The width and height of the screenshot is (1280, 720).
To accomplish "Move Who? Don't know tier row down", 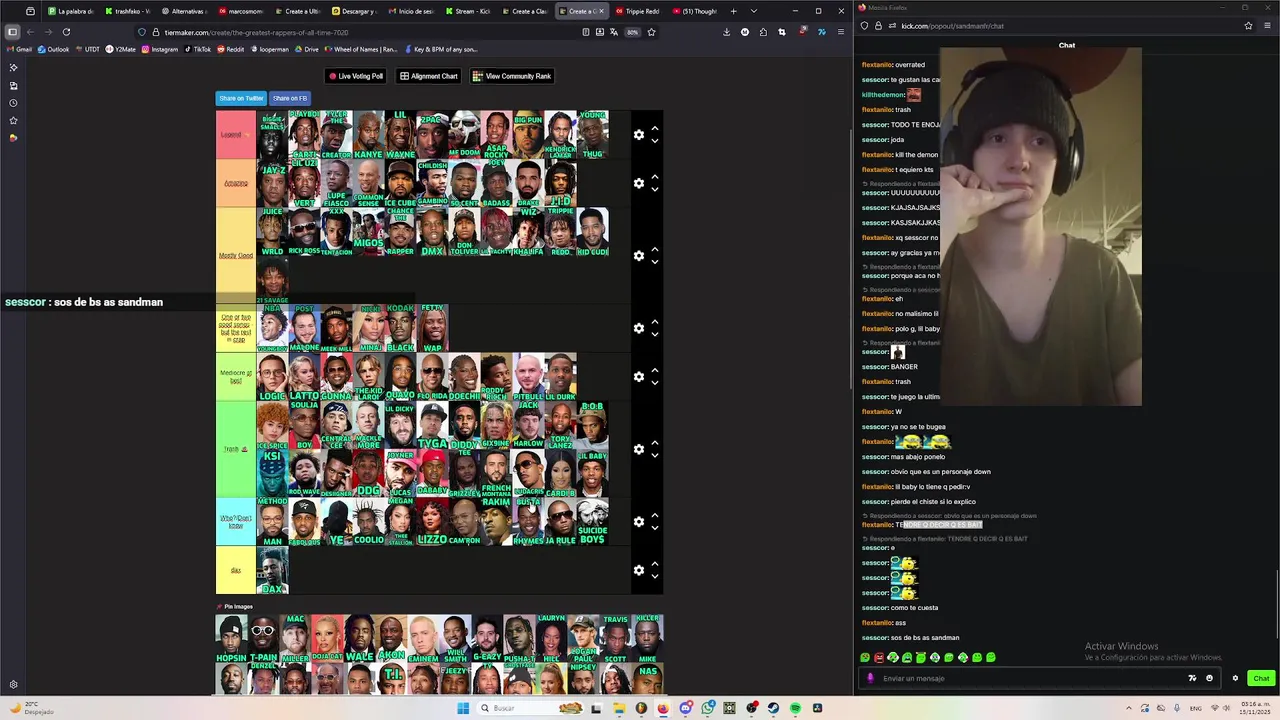I will tap(655, 528).
